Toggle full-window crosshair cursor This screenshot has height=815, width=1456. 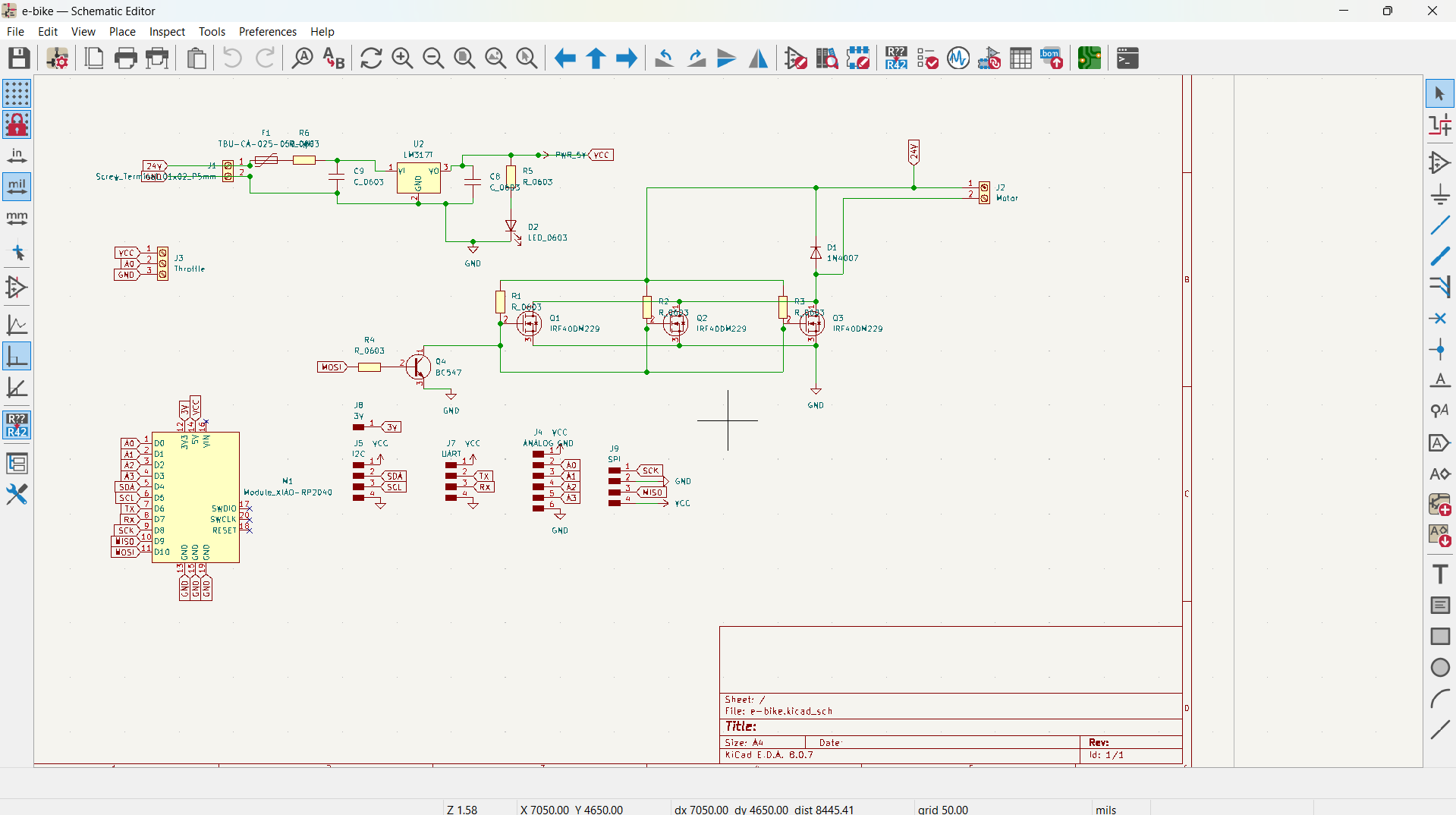(x=17, y=253)
